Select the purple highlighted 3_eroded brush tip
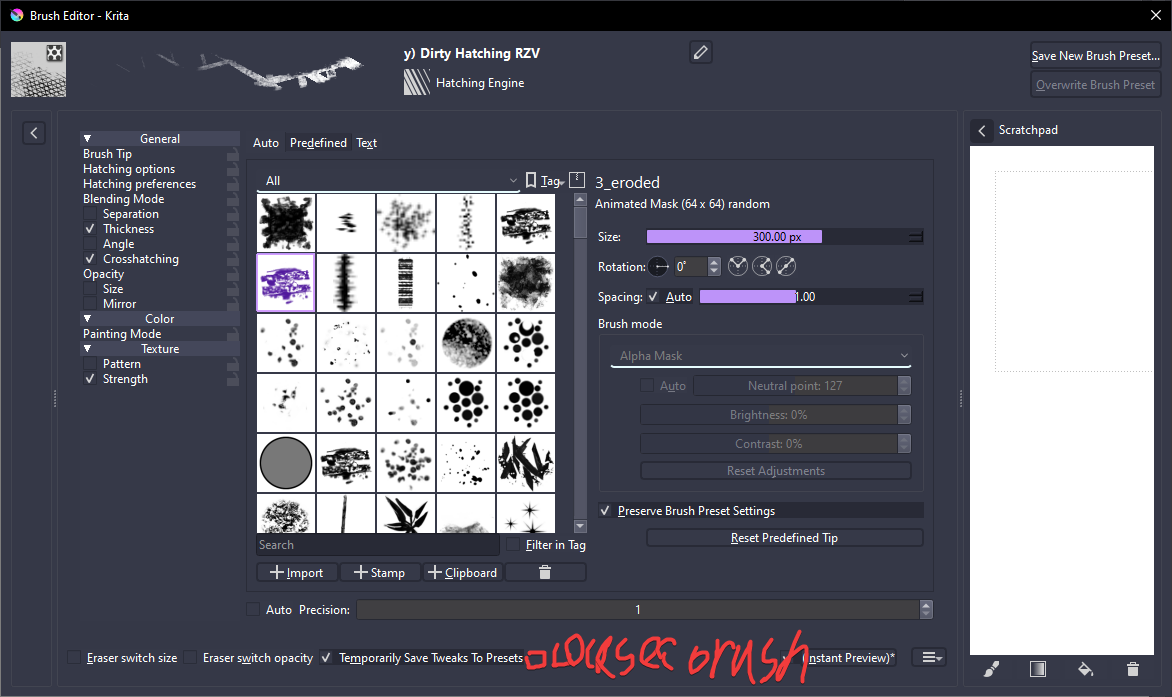Image resolution: width=1172 pixels, height=697 pixels. click(x=286, y=282)
